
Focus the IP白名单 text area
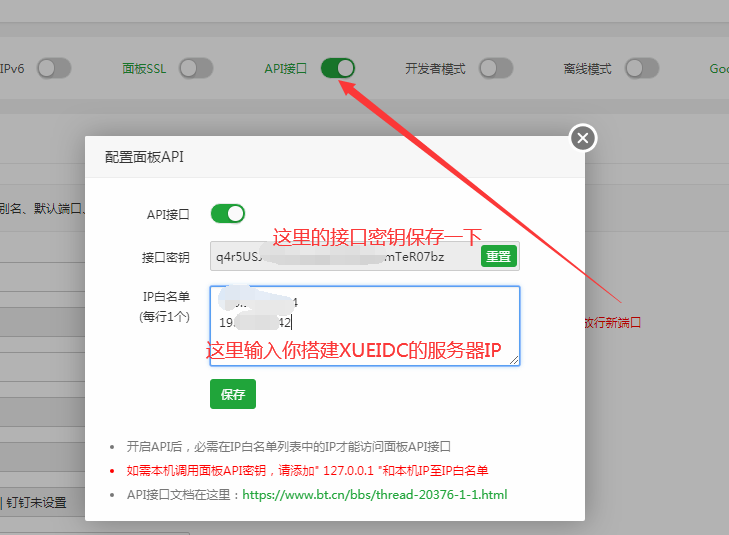364,325
